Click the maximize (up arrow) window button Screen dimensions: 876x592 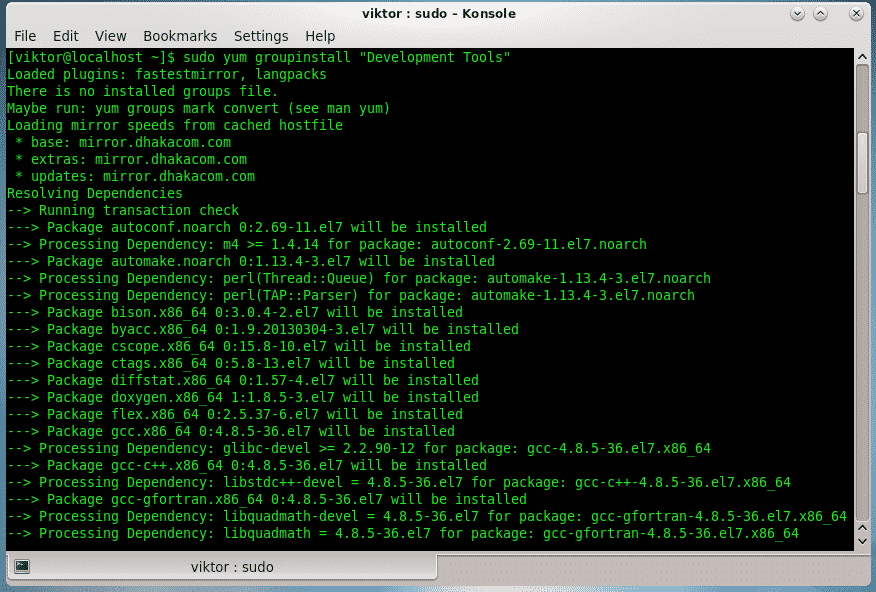(822, 13)
